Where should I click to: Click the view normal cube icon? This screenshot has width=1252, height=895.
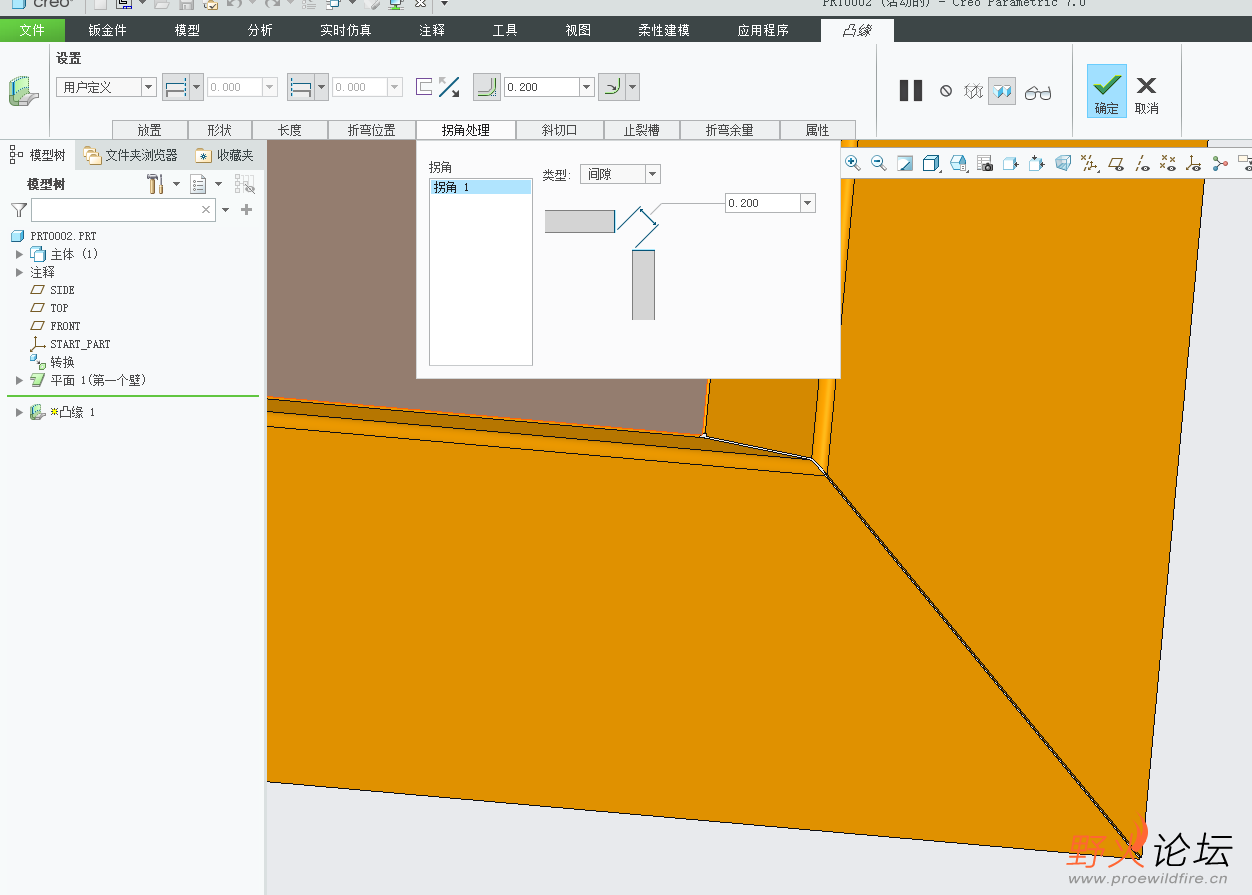[x=1037, y=163]
